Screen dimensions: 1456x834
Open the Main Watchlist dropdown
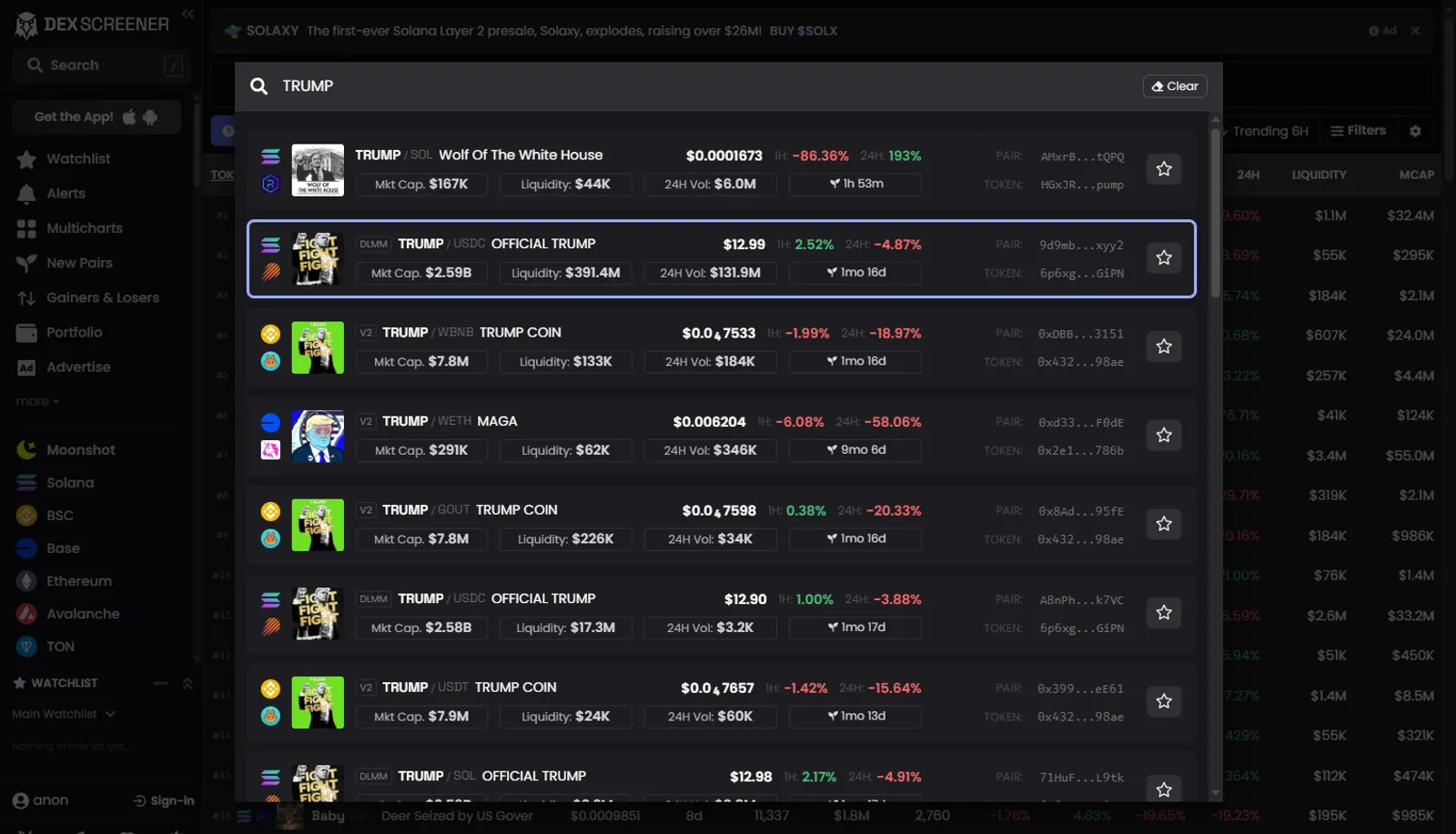64,714
